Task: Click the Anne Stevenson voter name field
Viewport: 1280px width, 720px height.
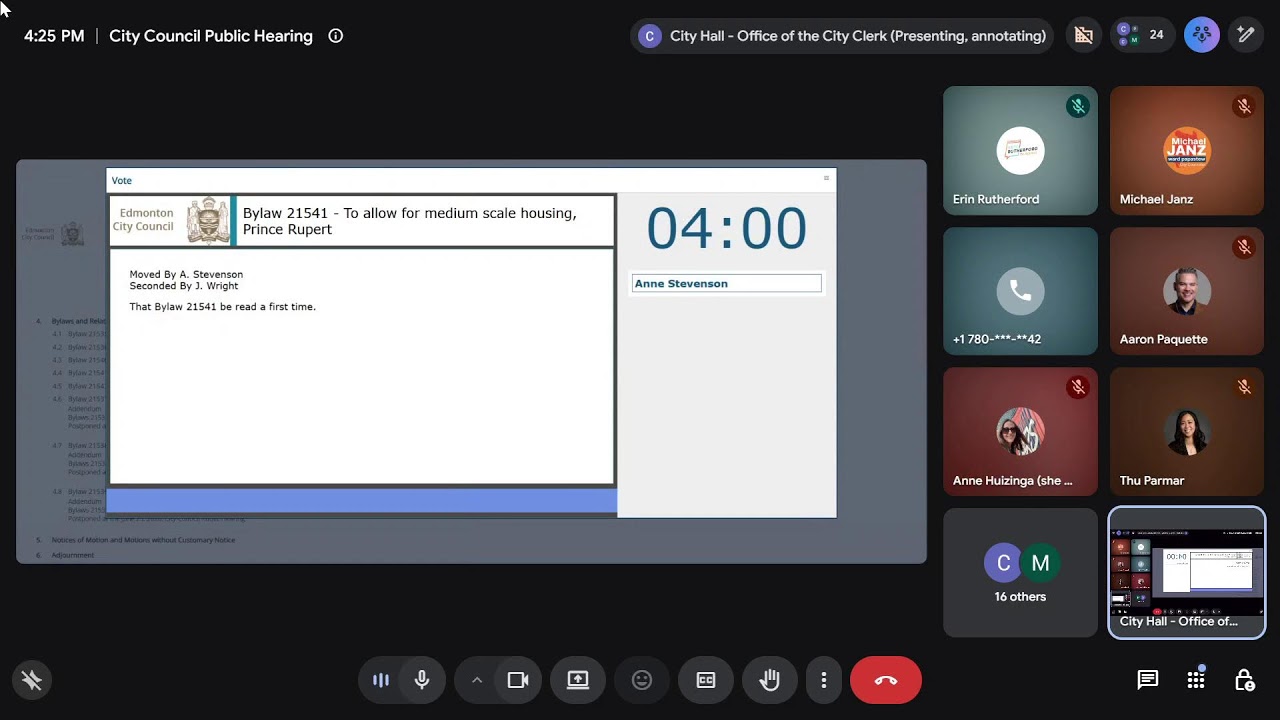Action: (726, 284)
